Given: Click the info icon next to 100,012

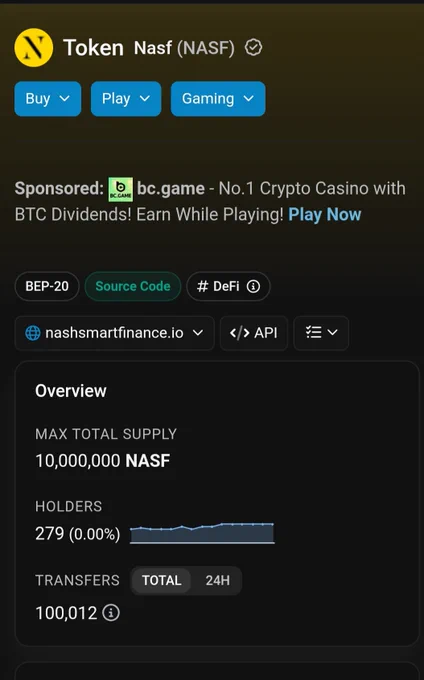Looking at the screenshot, I should (x=111, y=613).
